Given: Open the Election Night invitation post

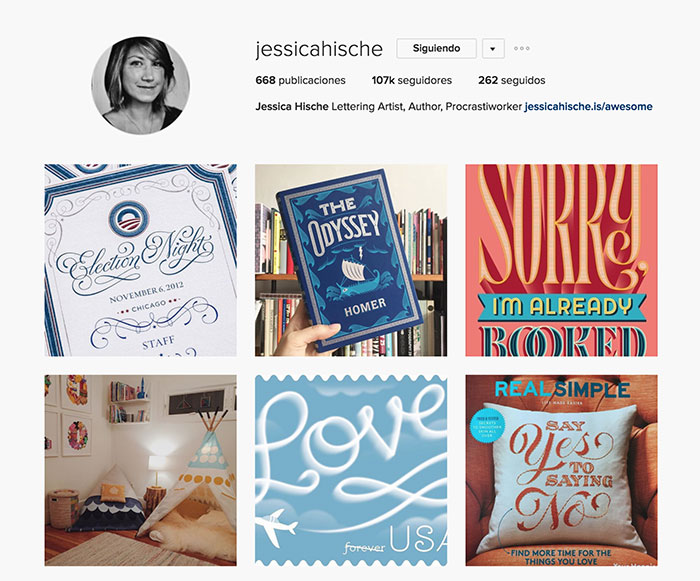Looking at the screenshot, I should (141, 260).
